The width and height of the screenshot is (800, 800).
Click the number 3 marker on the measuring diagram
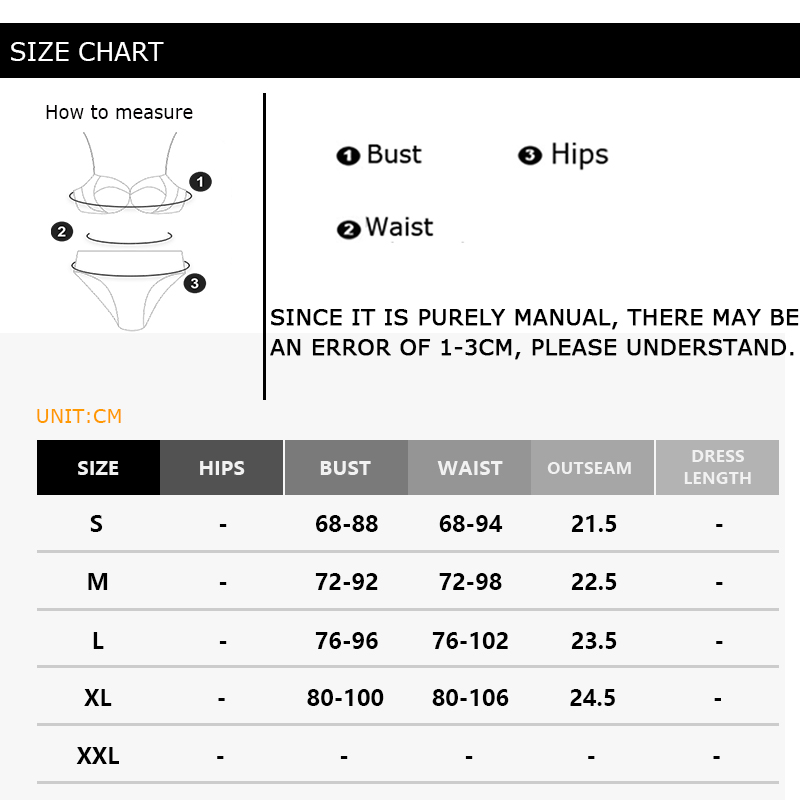(195, 283)
